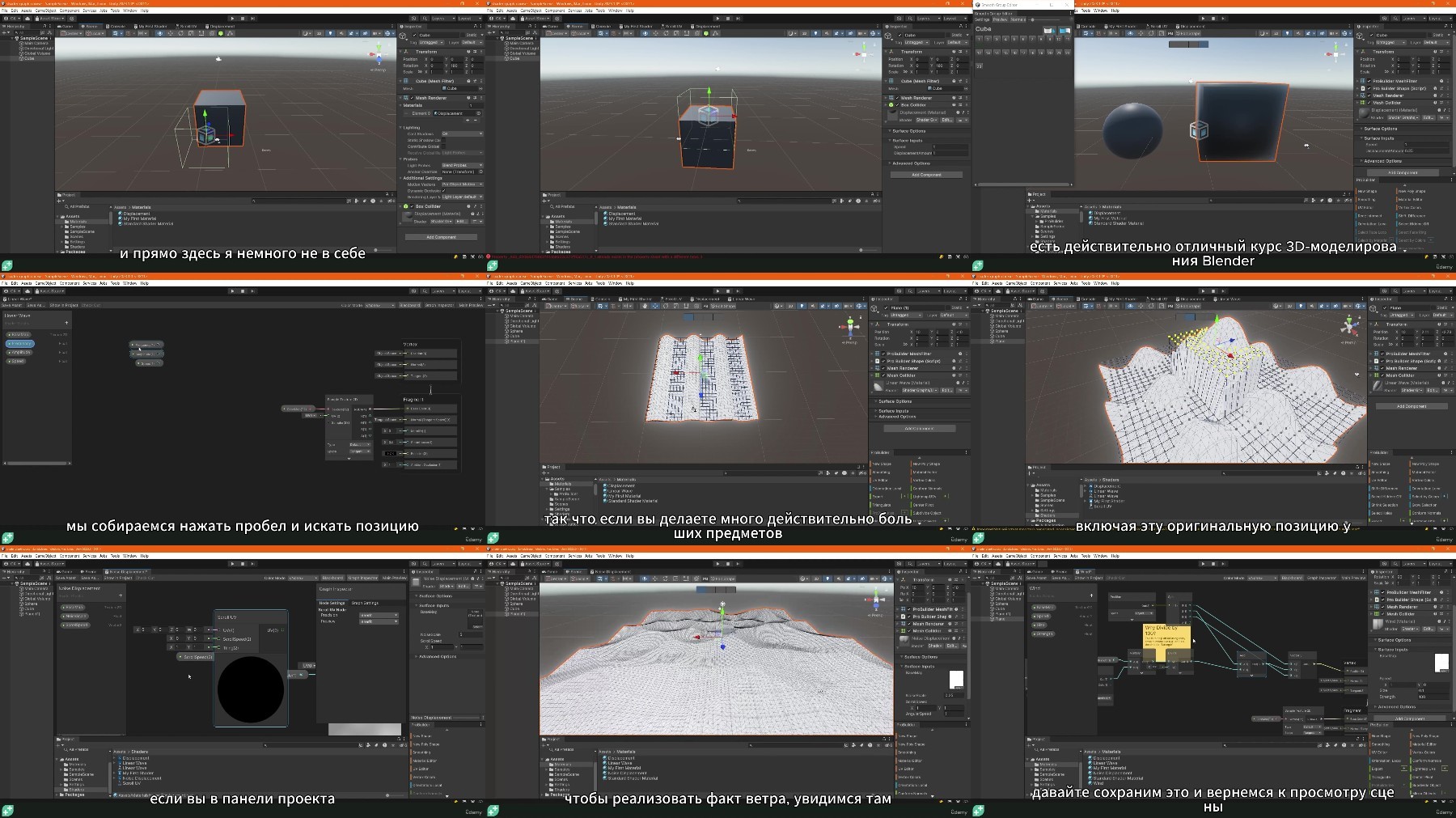
Task: Select the Shaders folder in the 'не в себе' frame
Action: coord(74,247)
